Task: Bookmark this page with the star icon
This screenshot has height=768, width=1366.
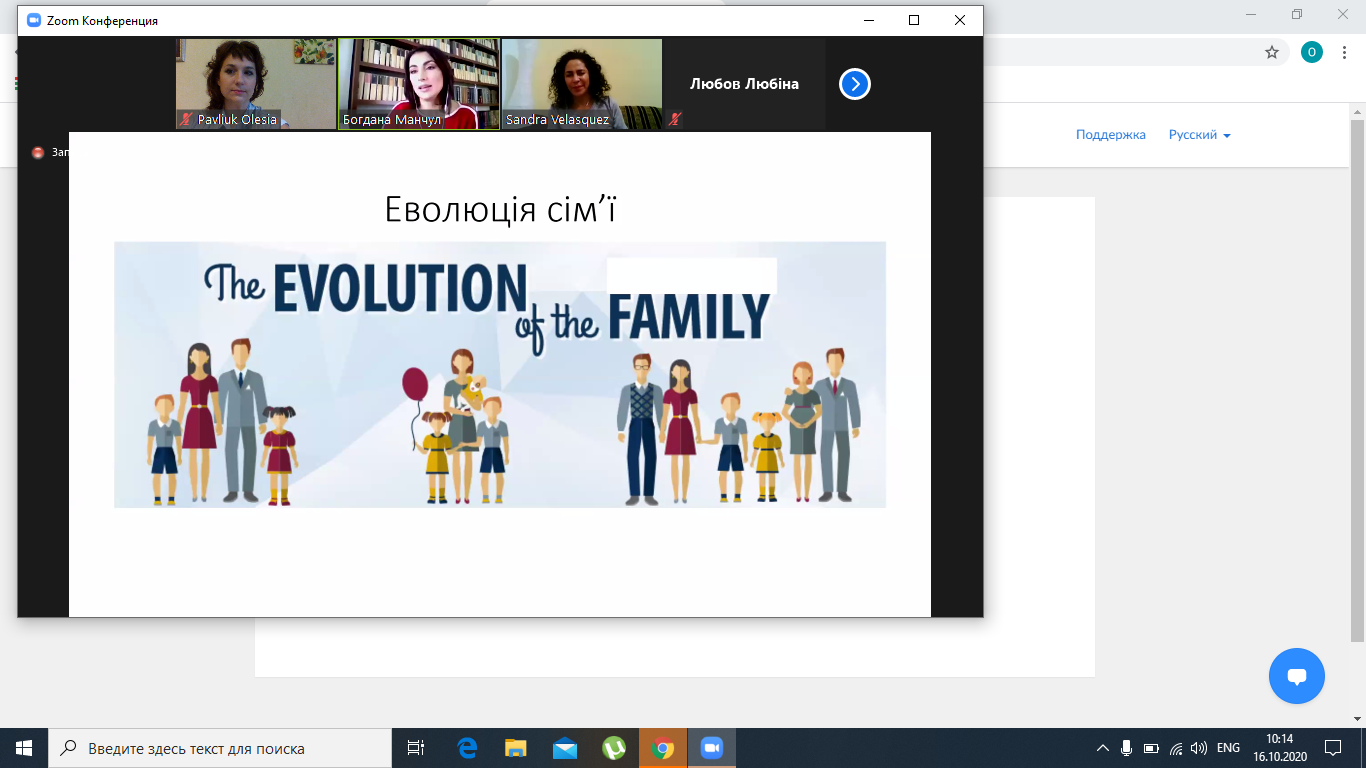Action: (x=1271, y=52)
